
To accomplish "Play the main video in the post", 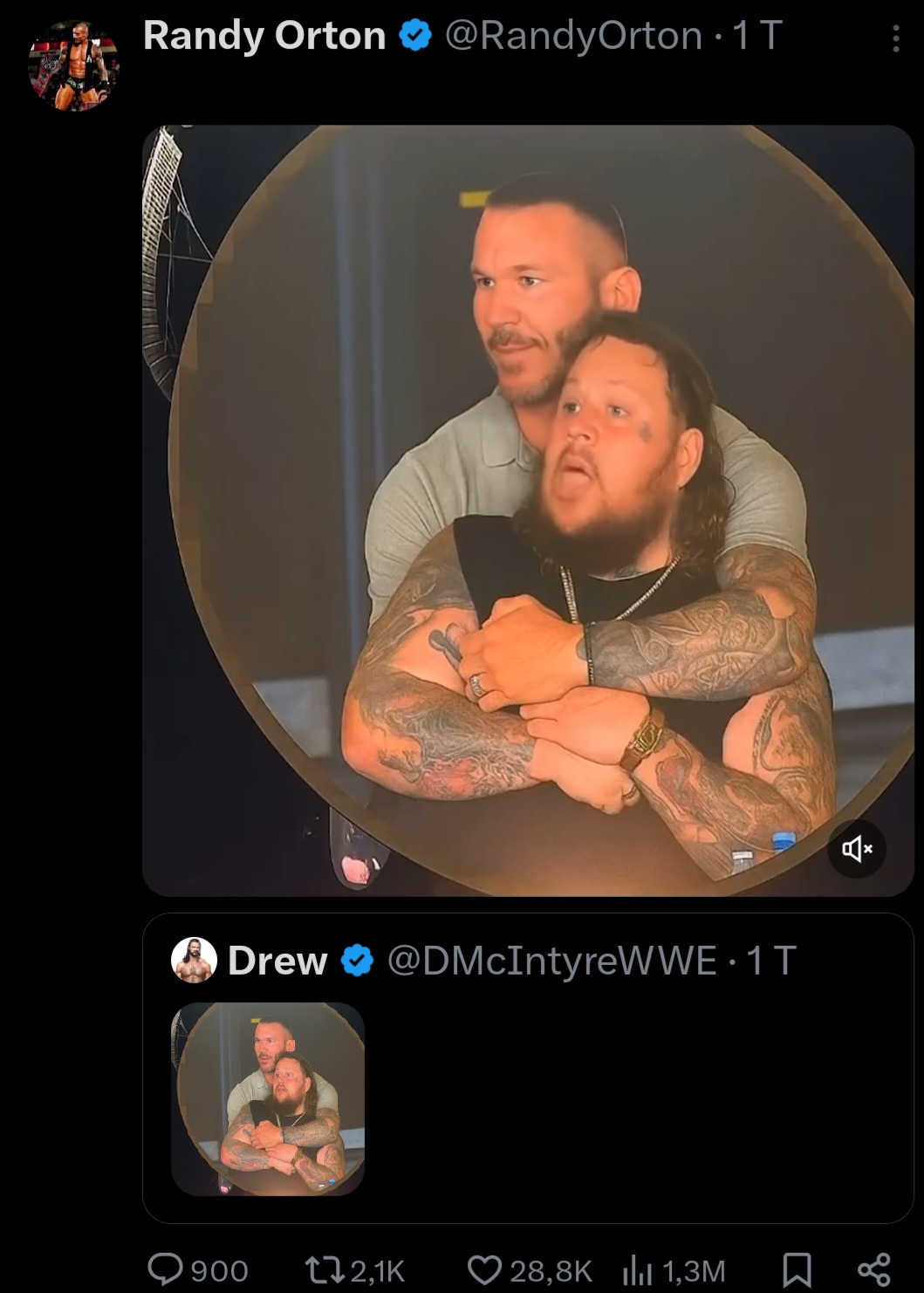I will coord(528,510).
